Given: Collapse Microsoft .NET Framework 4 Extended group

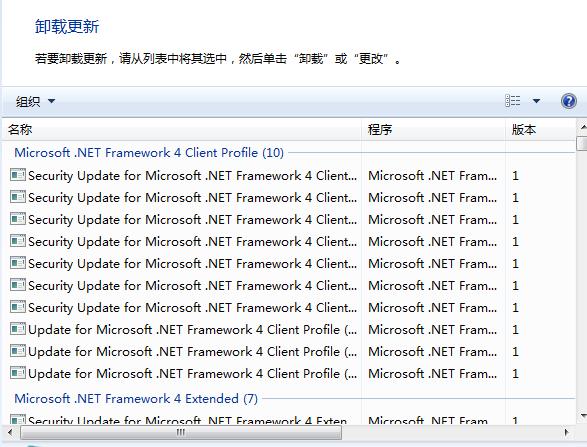Looking at the screenshot, I should pos(136,399).
